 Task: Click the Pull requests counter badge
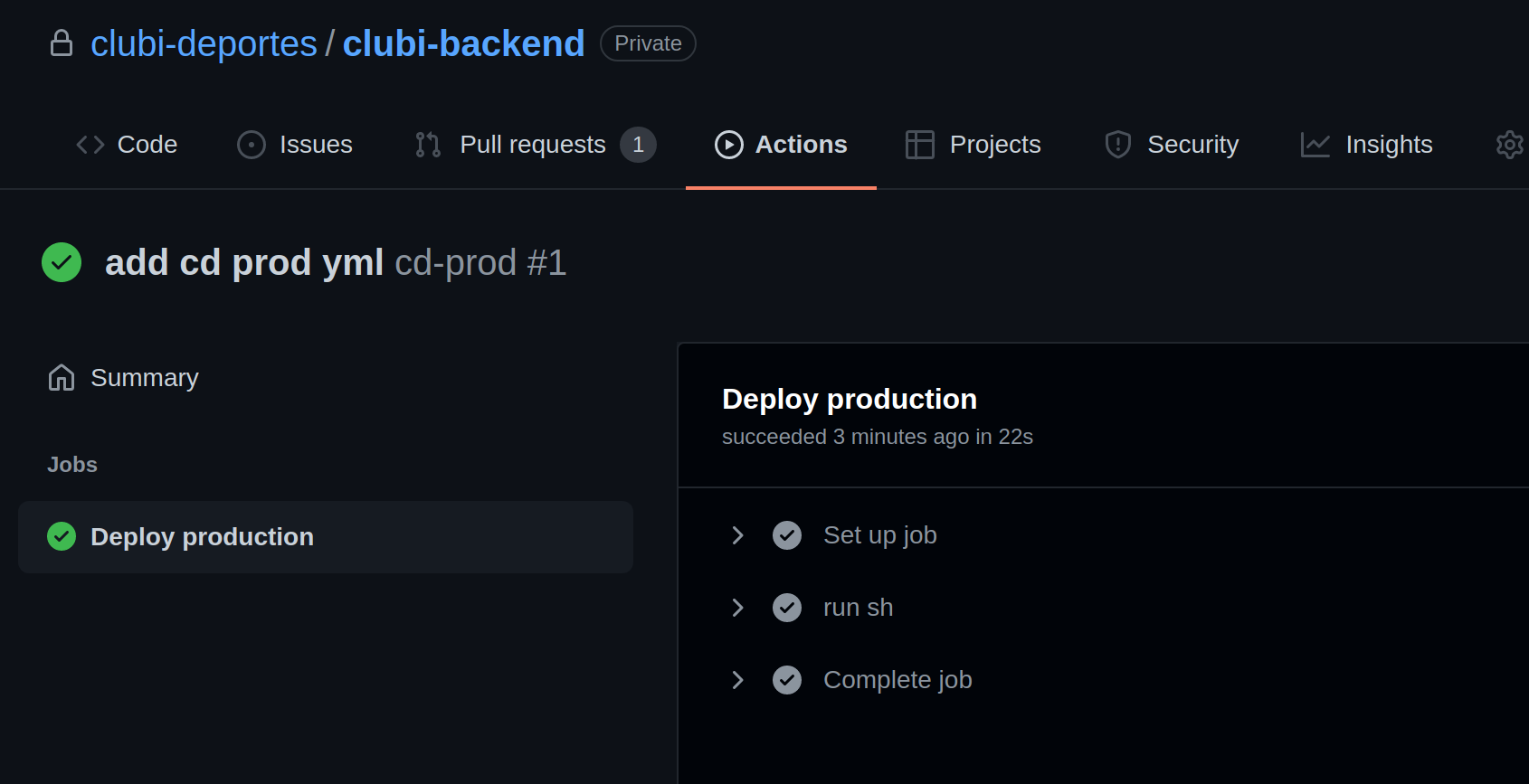click(638, 145)
